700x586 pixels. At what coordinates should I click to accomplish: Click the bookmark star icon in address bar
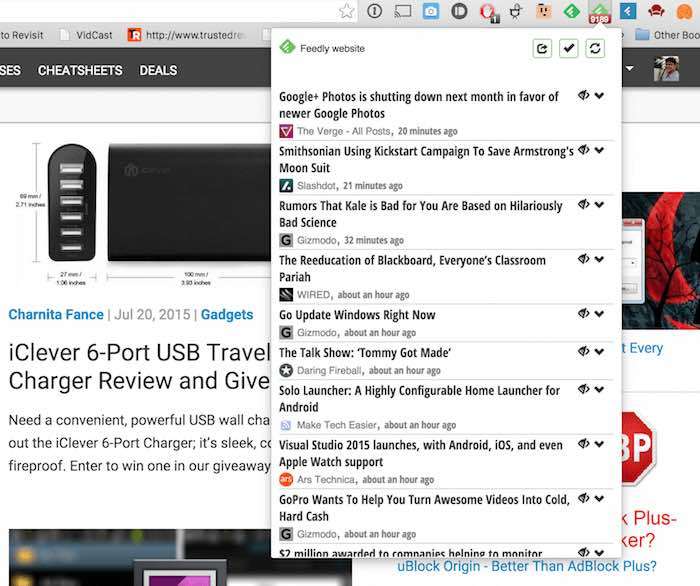346,11
